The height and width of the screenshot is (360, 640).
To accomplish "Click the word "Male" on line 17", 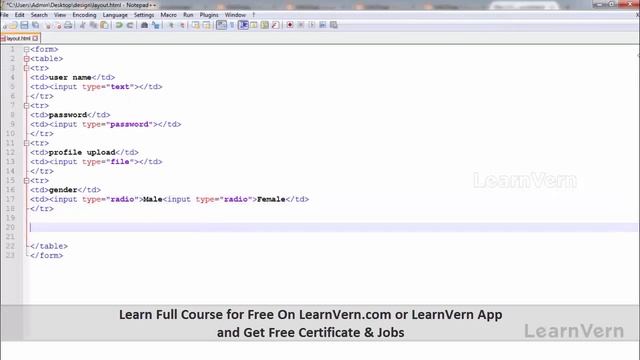I will 153,199.
